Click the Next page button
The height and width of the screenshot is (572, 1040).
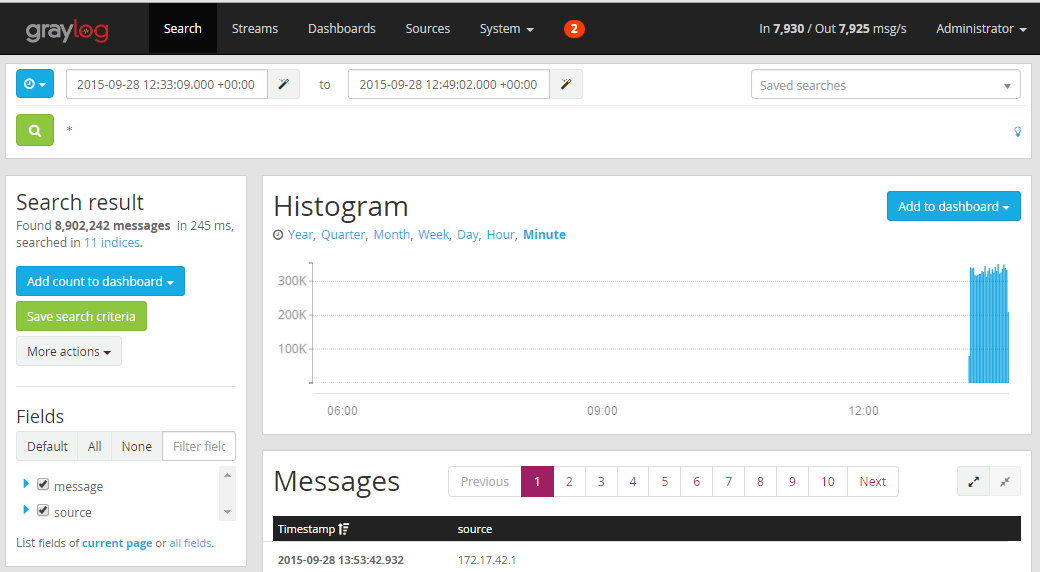coord(873,482)
